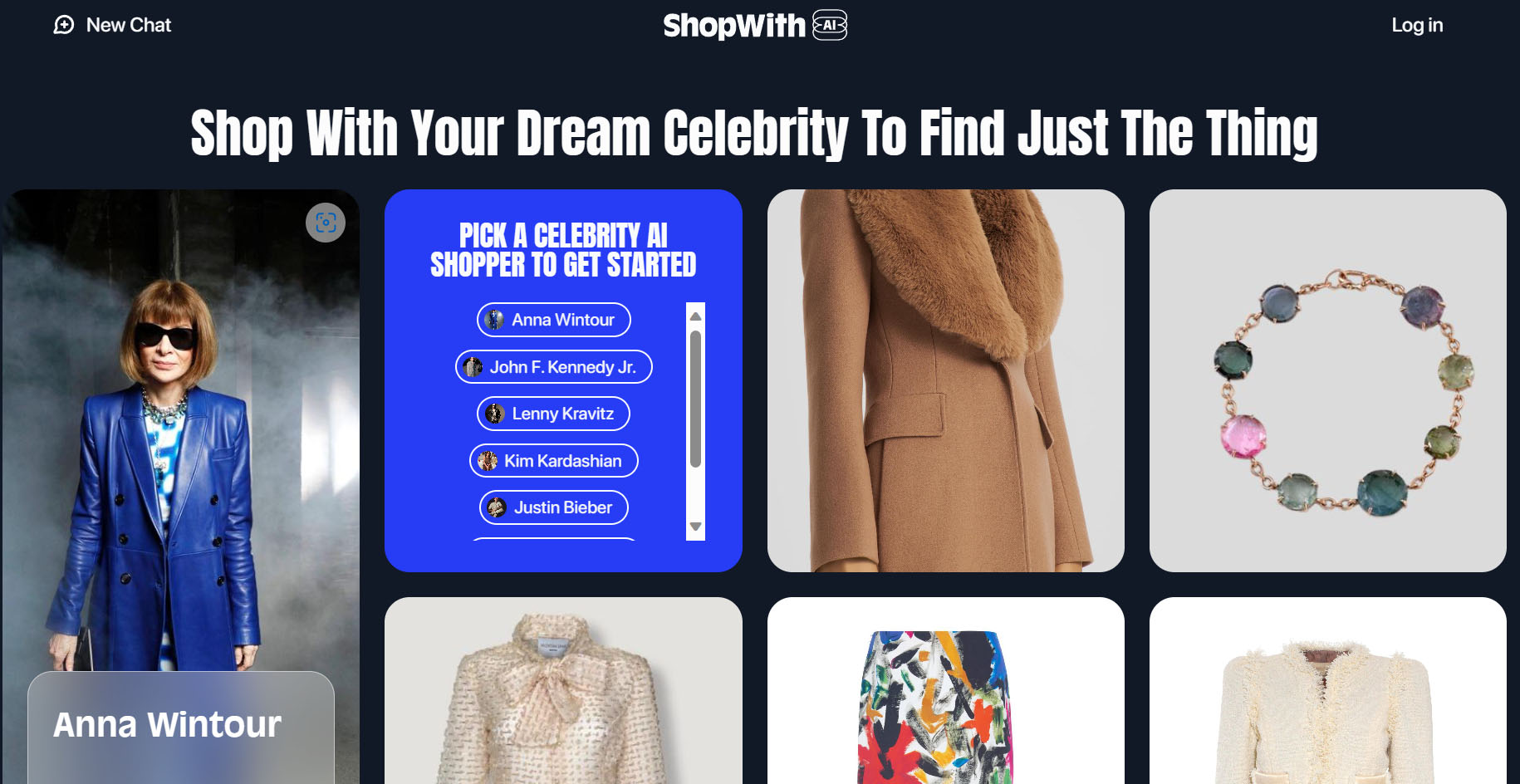Open the ivory tweed jacket product
This screenshot has height=784, width=1520.
1328,691
